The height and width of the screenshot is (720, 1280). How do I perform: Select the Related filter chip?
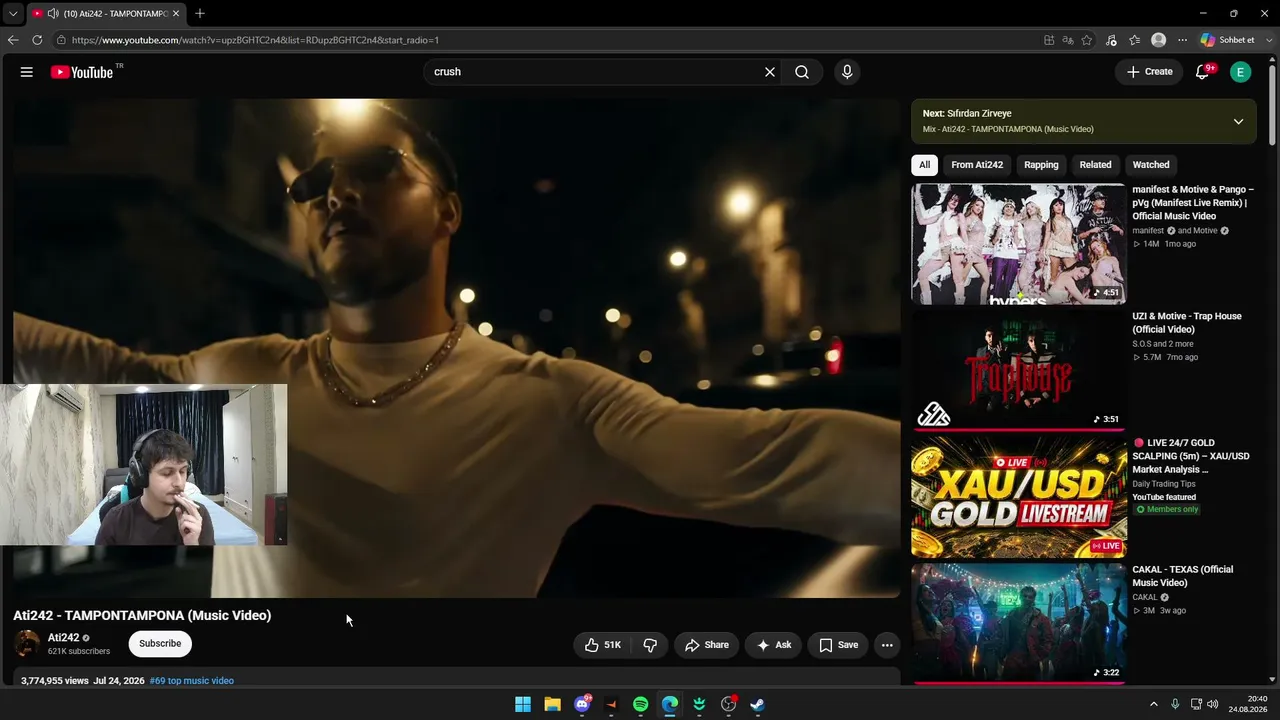1095,165
